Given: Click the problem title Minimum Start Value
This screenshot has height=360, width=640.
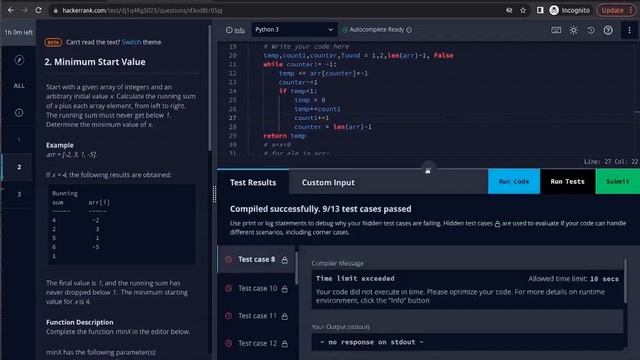Looking at the screenshot, I should pos(95,62).
